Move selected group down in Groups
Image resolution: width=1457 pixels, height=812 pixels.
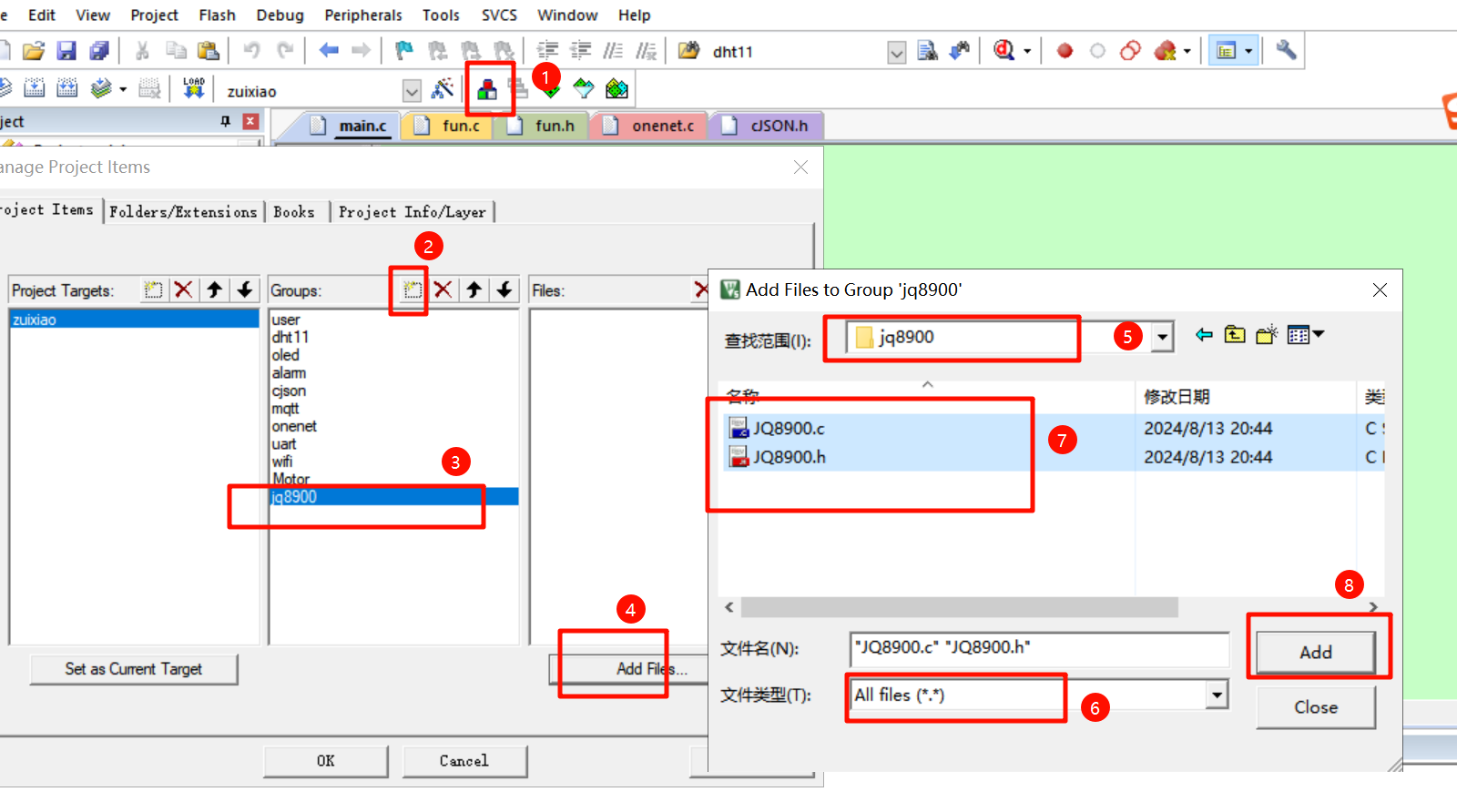504,289
